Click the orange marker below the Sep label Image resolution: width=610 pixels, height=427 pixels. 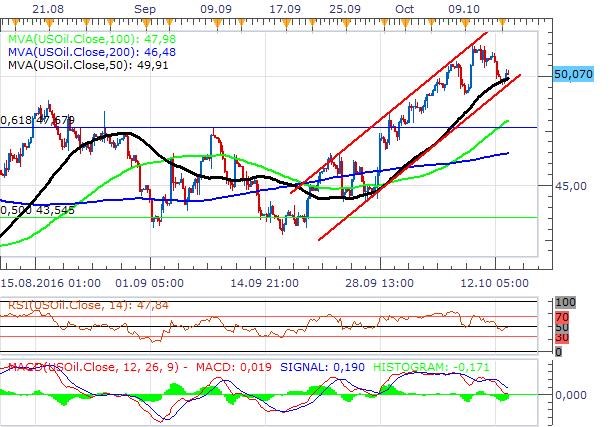coord(145,20)
